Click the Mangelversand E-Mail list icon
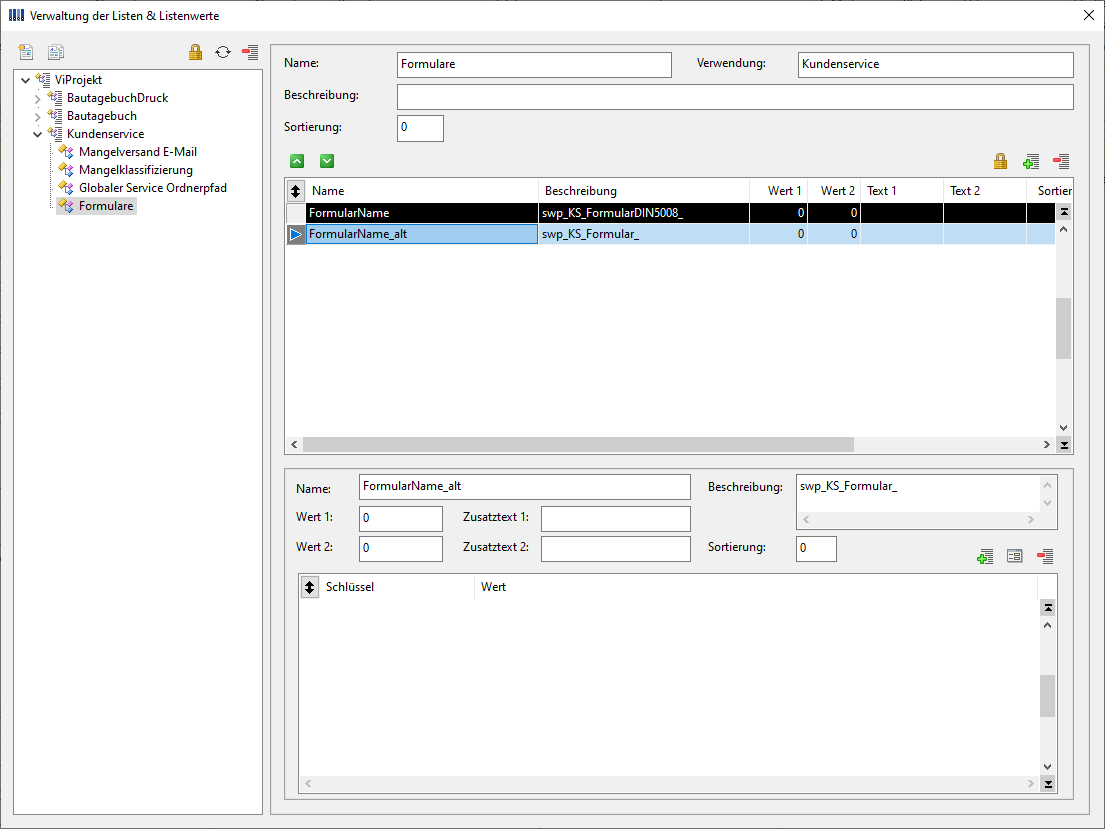The height and width of the screenshot is (829, 1105). tap(66, 152)
